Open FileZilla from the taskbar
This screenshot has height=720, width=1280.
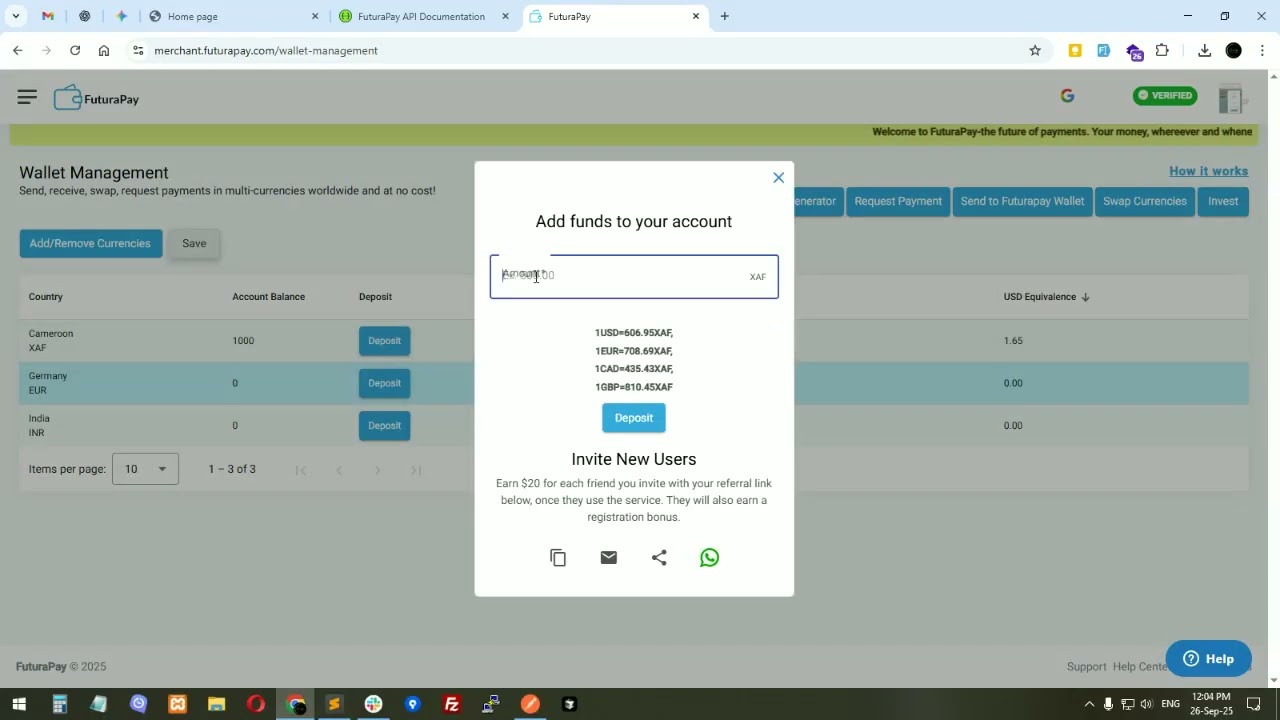(x=452, y=704)
